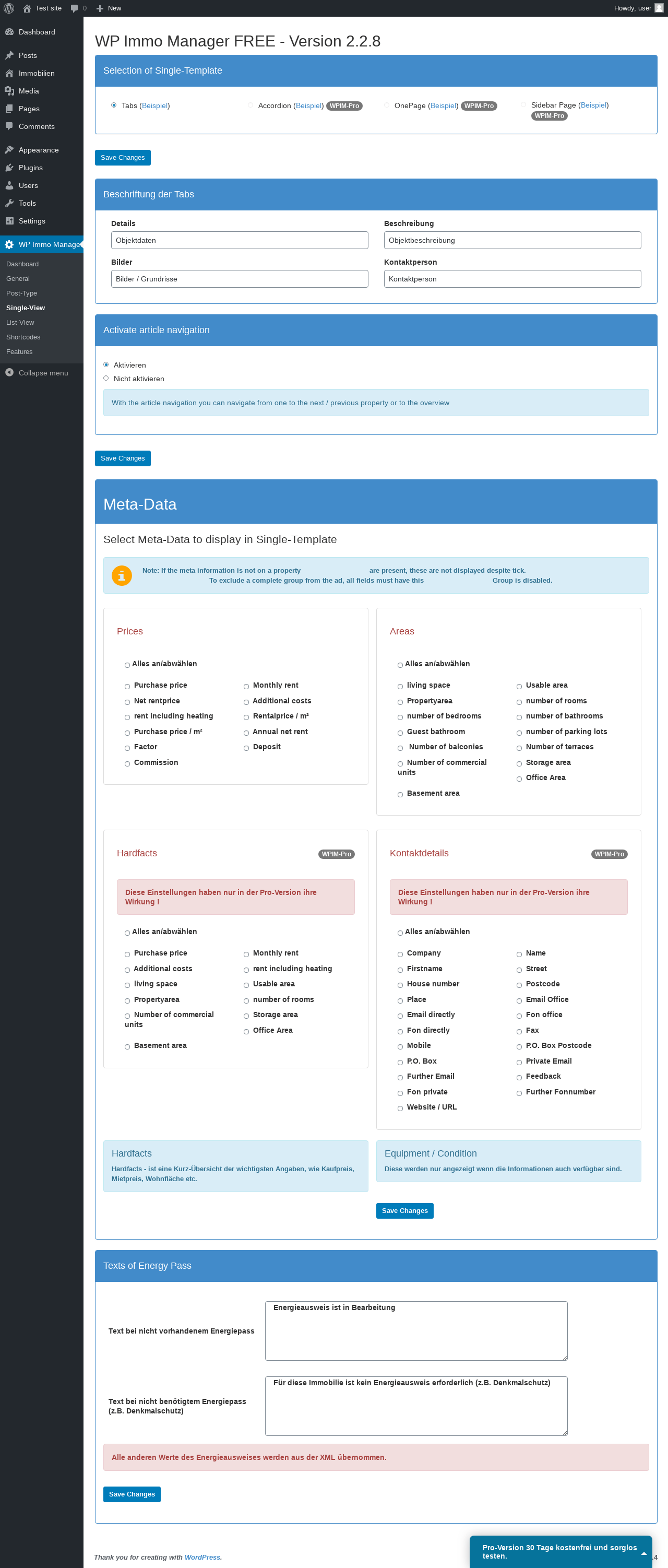Click the orange info icon in Meta-Data note
This screenshot has height=1568, width=668.
click(122, 575)
